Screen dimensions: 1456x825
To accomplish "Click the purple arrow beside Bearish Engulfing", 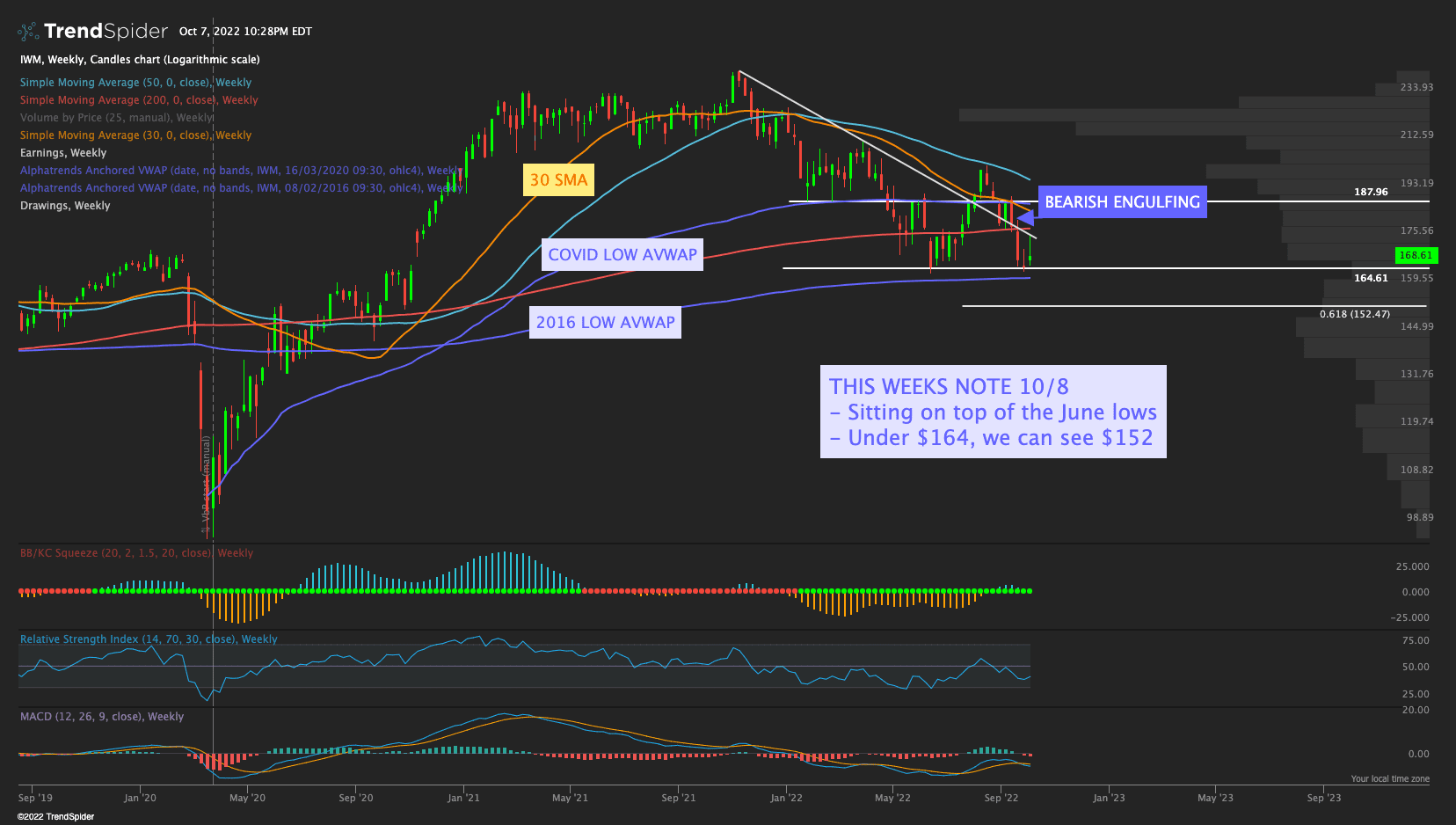I will click(1024, 217).
